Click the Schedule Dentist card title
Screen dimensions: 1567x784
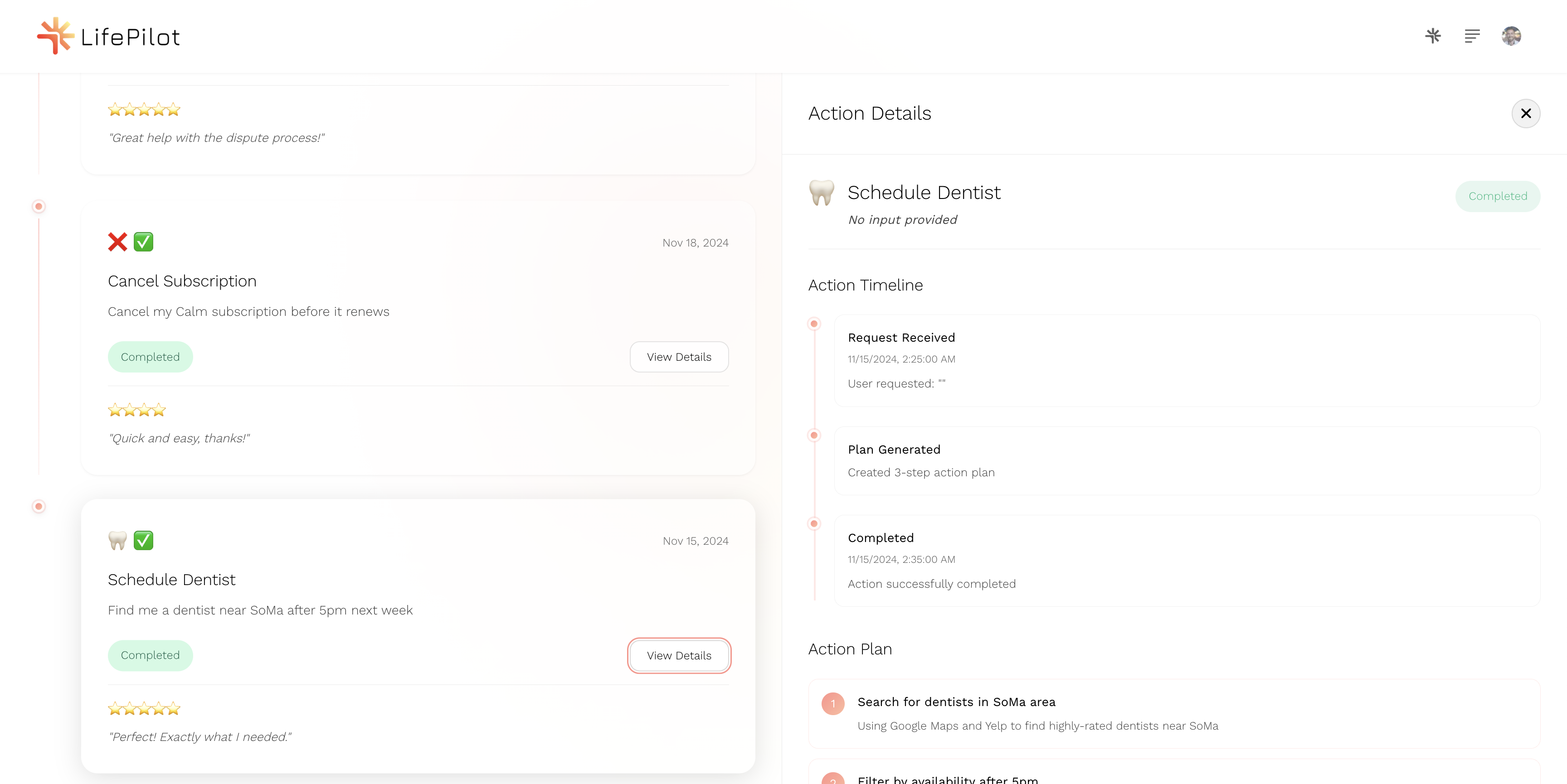[171, 580]
